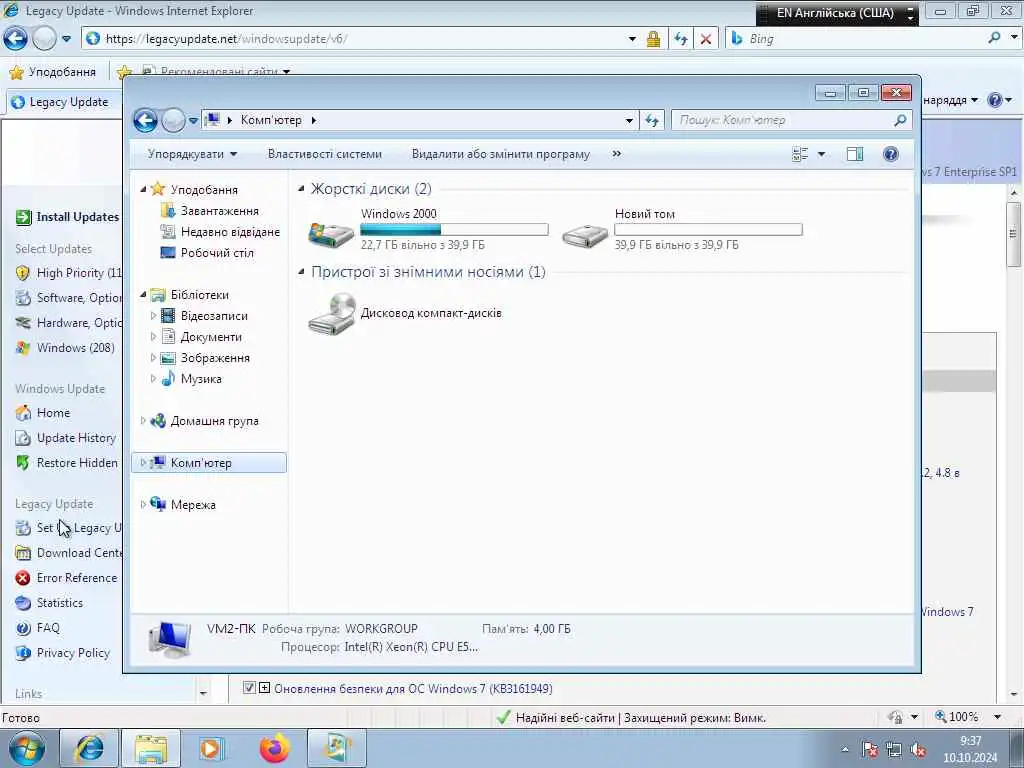Click the magnifier in Explorer search box
Screen dimensions: 1024x768
[x=900, y=120]
